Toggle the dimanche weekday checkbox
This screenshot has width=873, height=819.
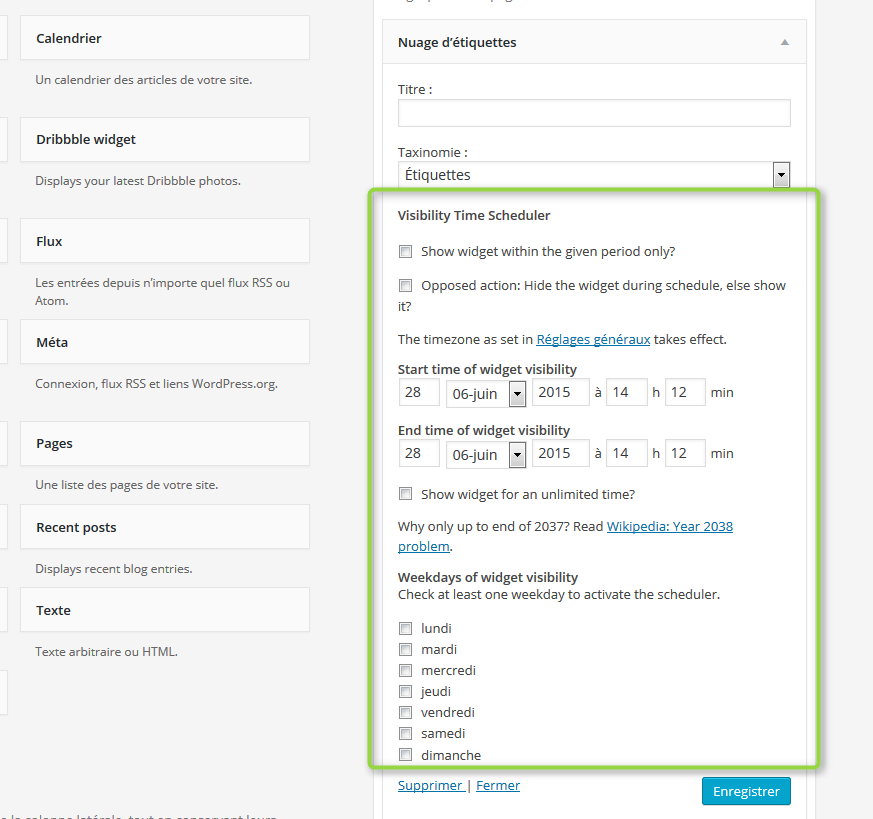click(405, 755)
